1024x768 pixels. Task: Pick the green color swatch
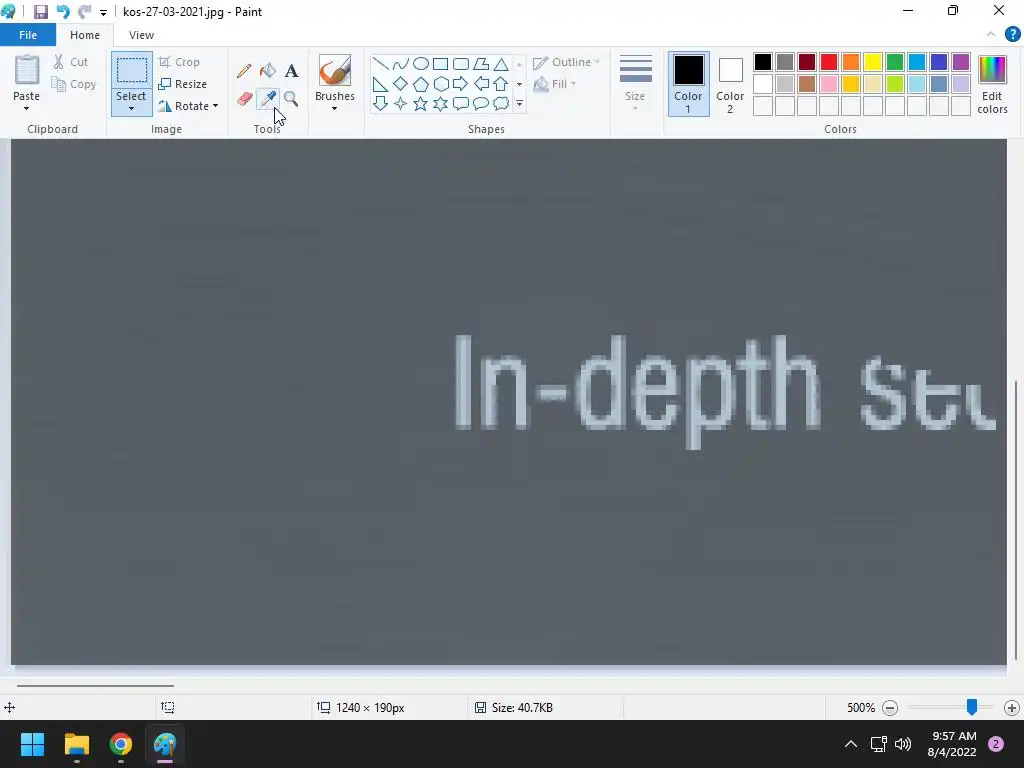tap(895, 62)
